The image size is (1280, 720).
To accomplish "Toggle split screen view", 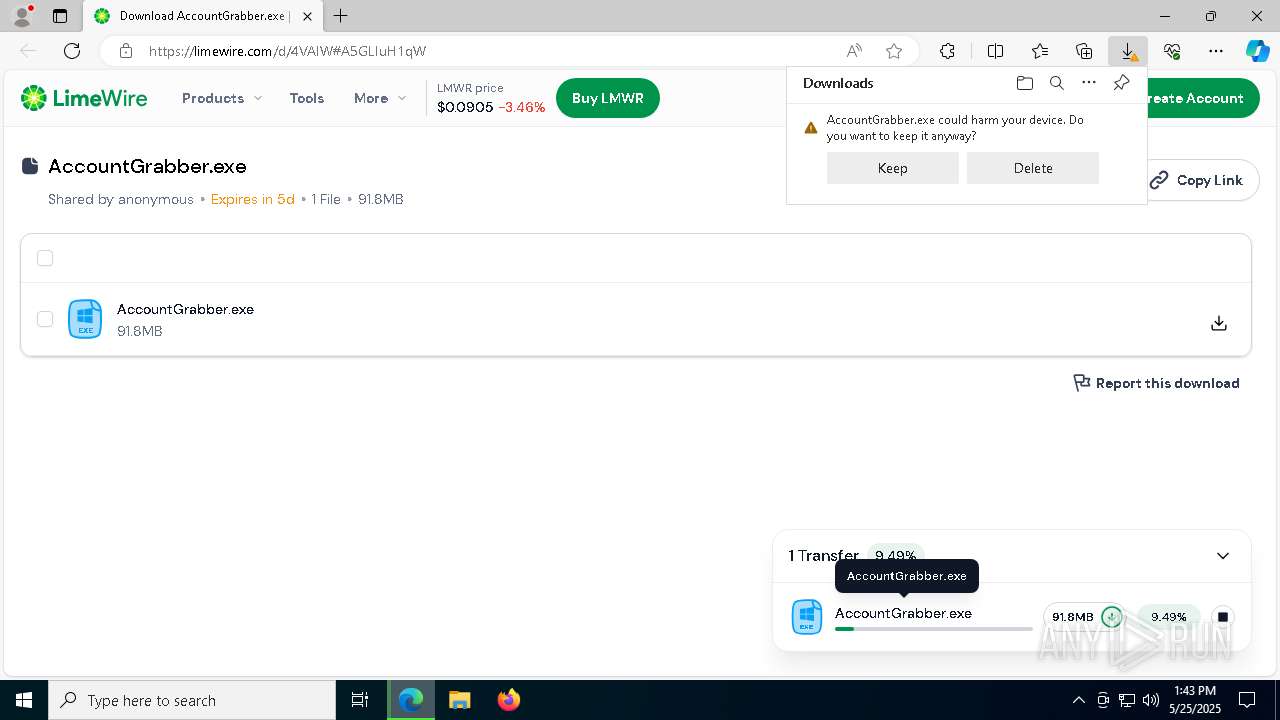I will (x=995, y=51).
